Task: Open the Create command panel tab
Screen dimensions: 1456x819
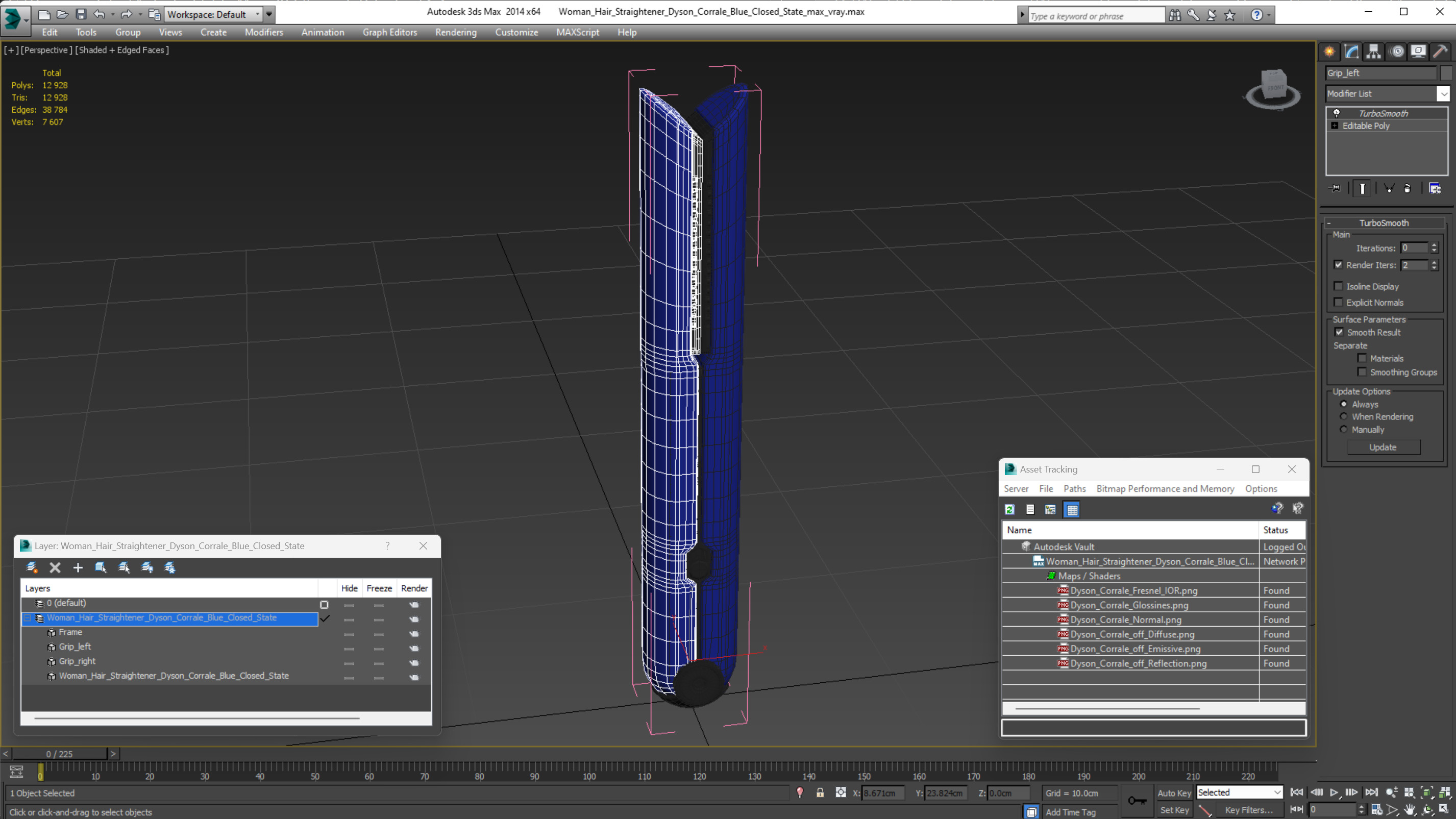Action: 1329,52
